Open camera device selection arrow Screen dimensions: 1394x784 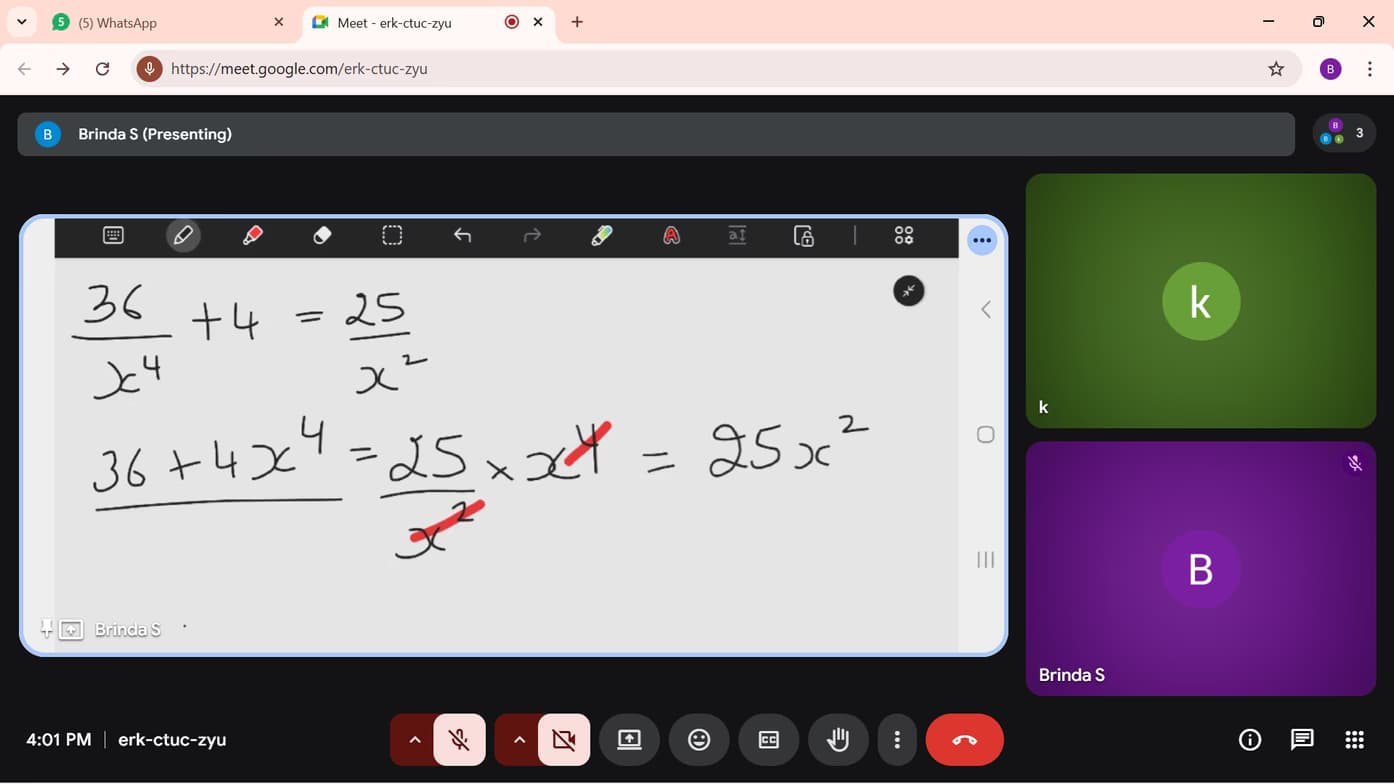point(518,739)
